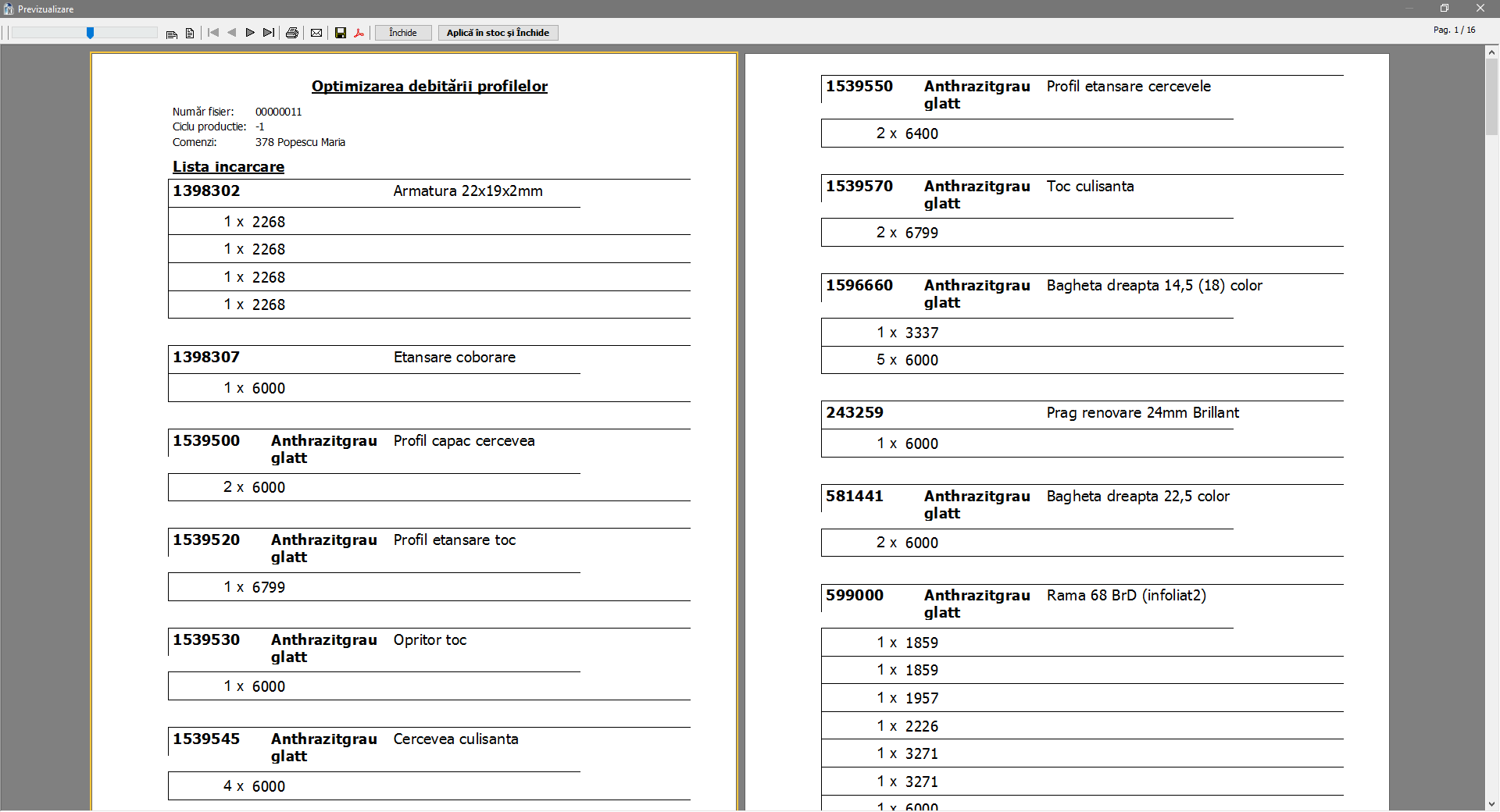
Task: Print the report using printer icon
Action: point(292,33)
